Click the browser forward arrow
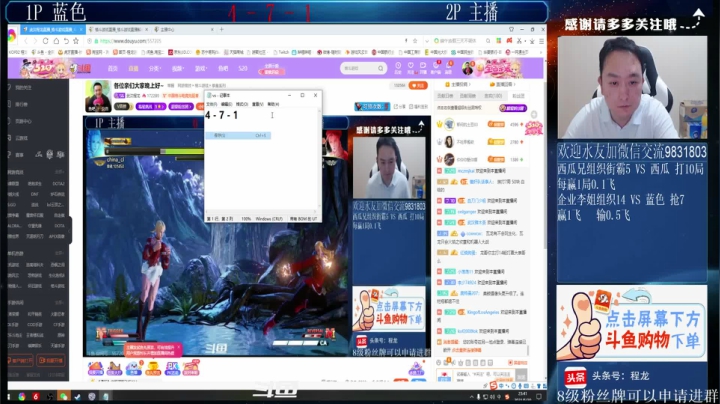The width and height of the screenshot is (720, 404). pos(35,41)
